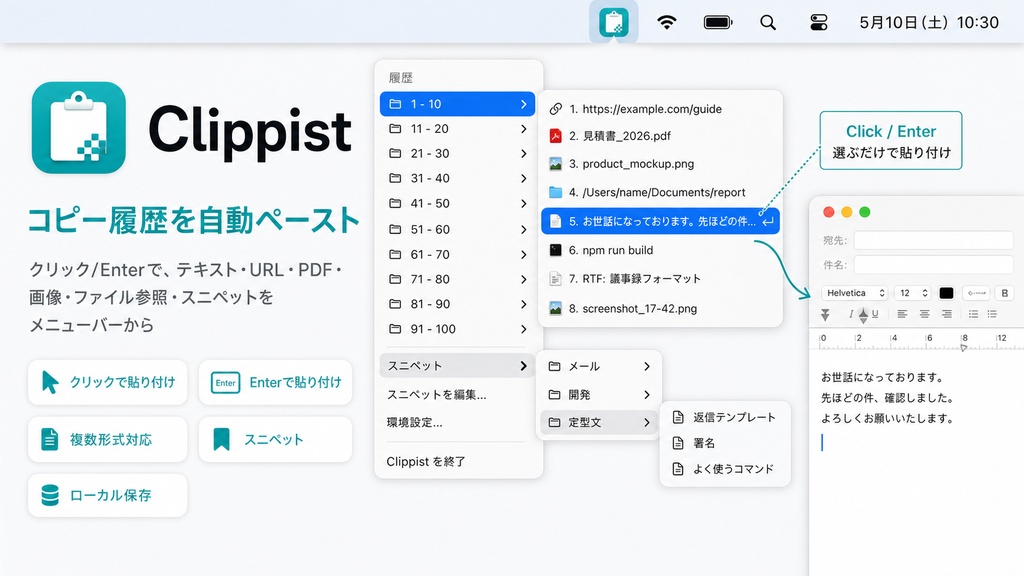Expand the 81 - 90 history folder
The image size is (1024, 576).
(x=457, y=304)
